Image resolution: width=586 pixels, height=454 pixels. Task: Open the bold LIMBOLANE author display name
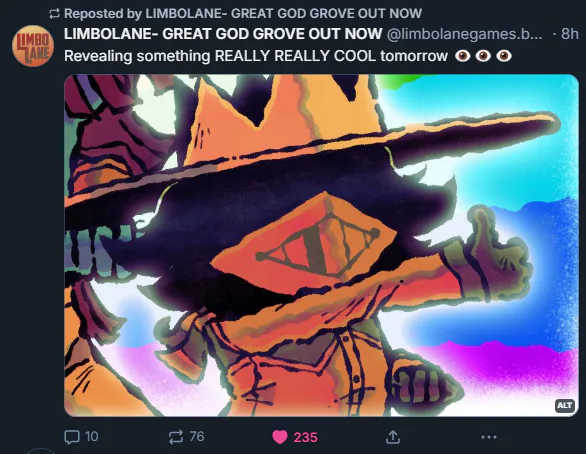pos(223,34)
